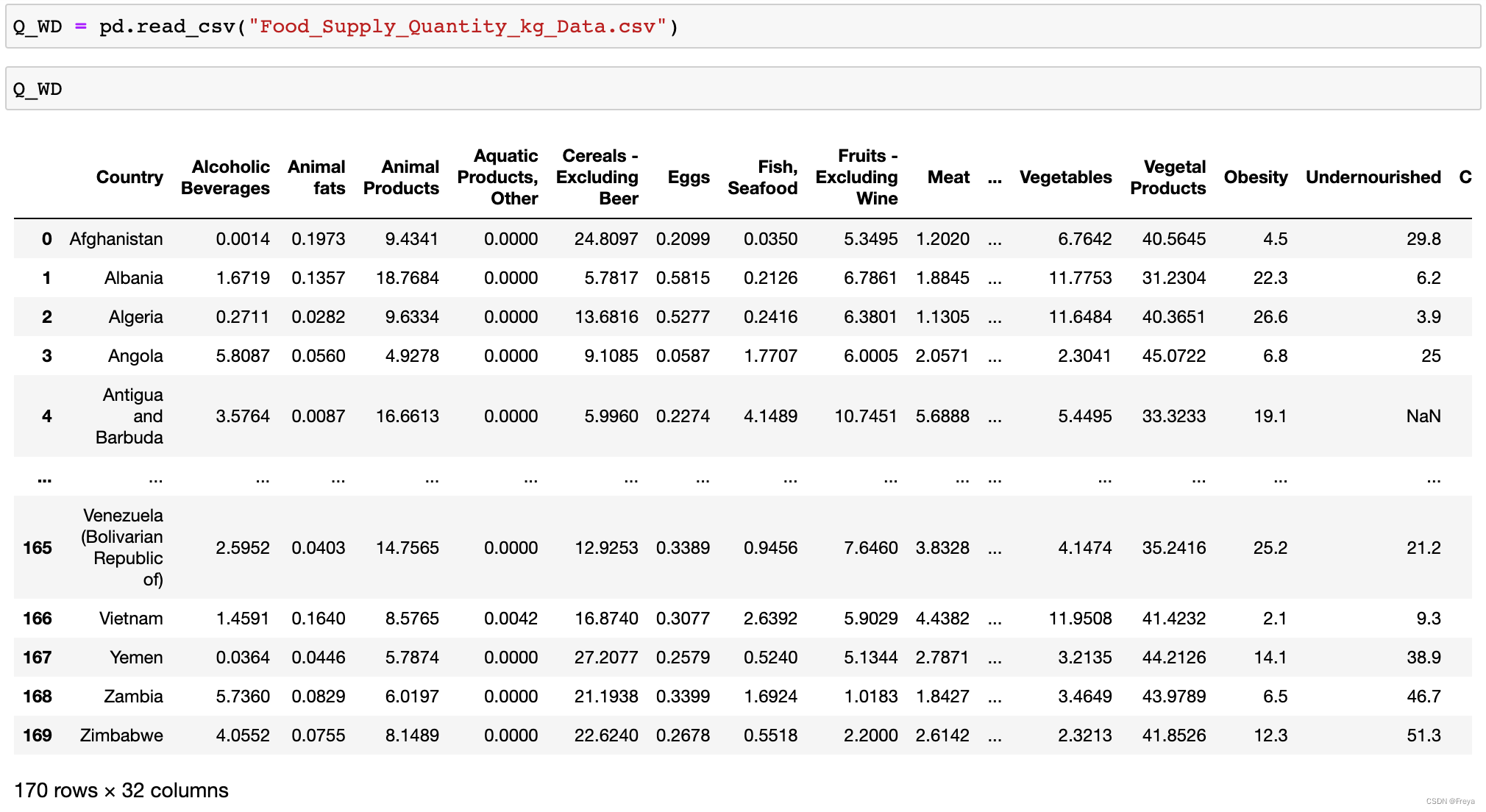Click Yemen's Animal fats value 0.0446
Image resolution: width=1486 pixels, height=812 pixels.
point(319,658)
